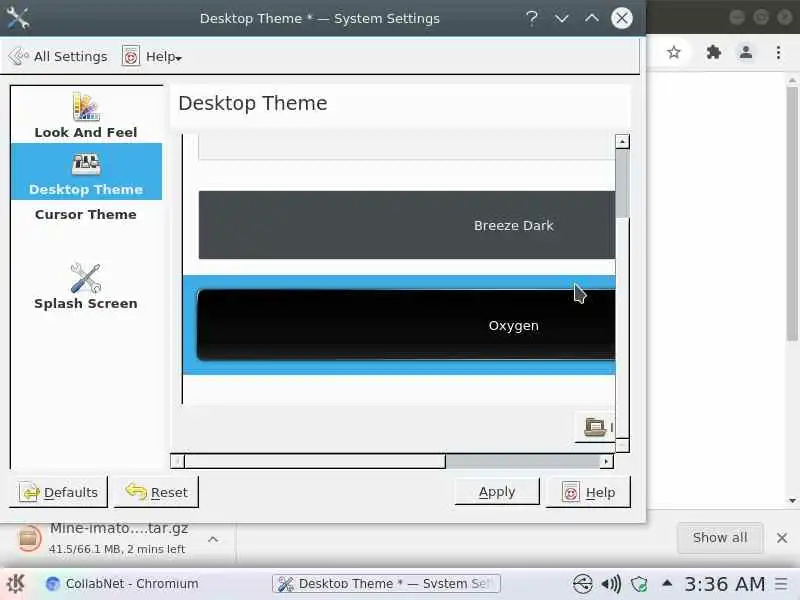This screenshot has width=800, height=600.
Task: Choose the Oxygen theme preview
Action: point(406,325)
